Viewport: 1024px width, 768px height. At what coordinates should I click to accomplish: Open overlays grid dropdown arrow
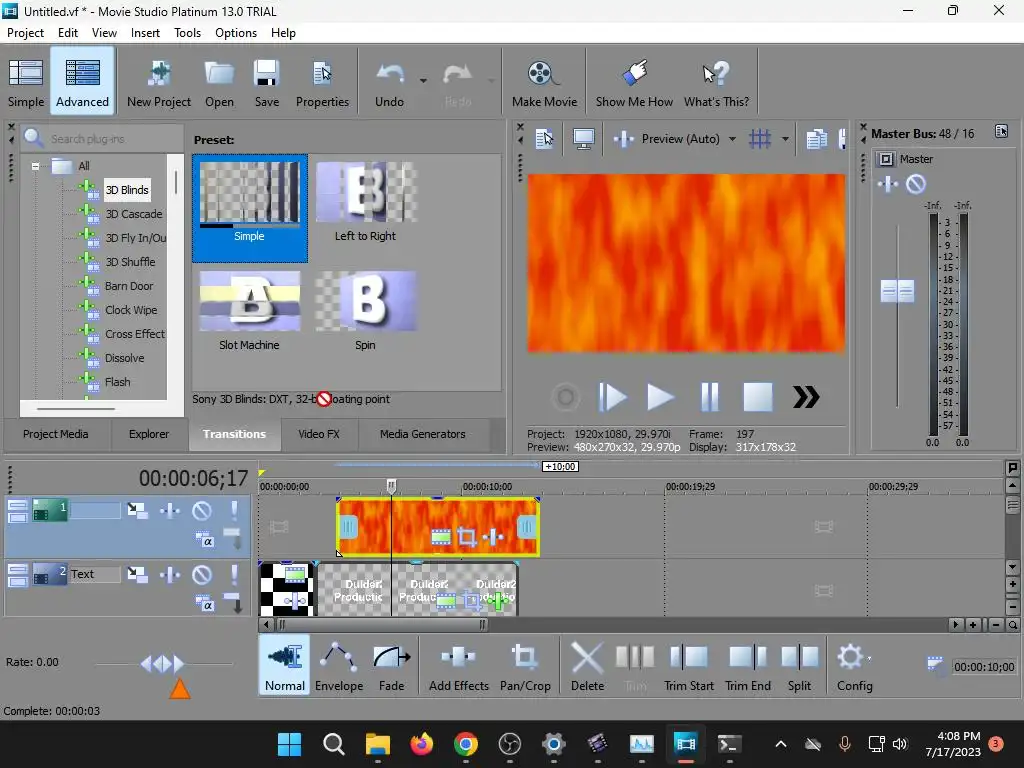click(x=785, y=138)
